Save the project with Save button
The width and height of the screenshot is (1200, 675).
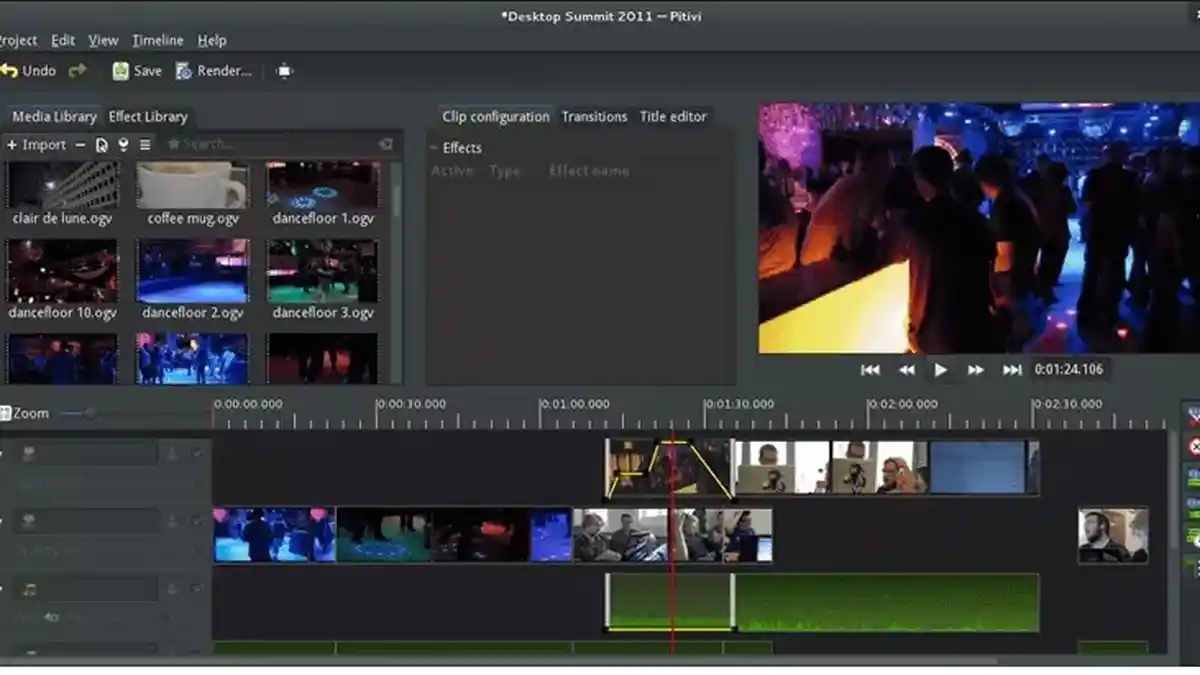[137, 71]
